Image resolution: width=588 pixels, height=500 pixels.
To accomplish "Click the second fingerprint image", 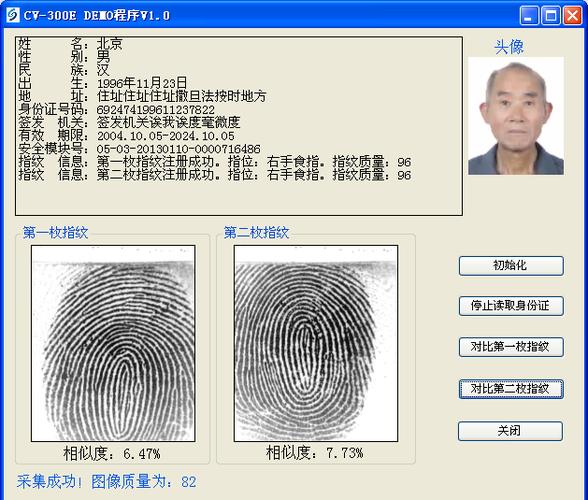I will [x=316, y=343].
